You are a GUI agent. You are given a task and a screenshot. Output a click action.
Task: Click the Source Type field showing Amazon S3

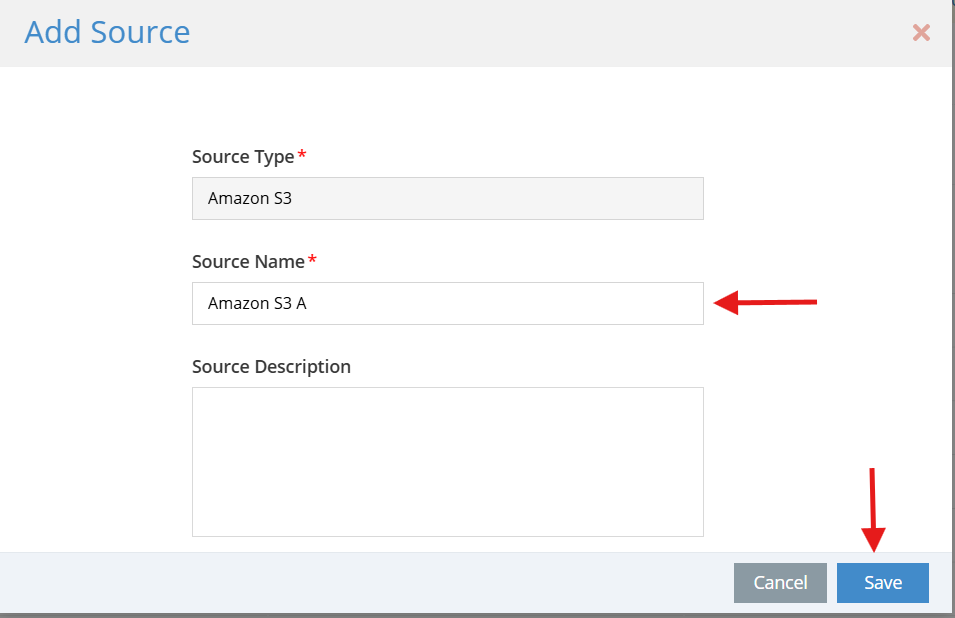448,198
